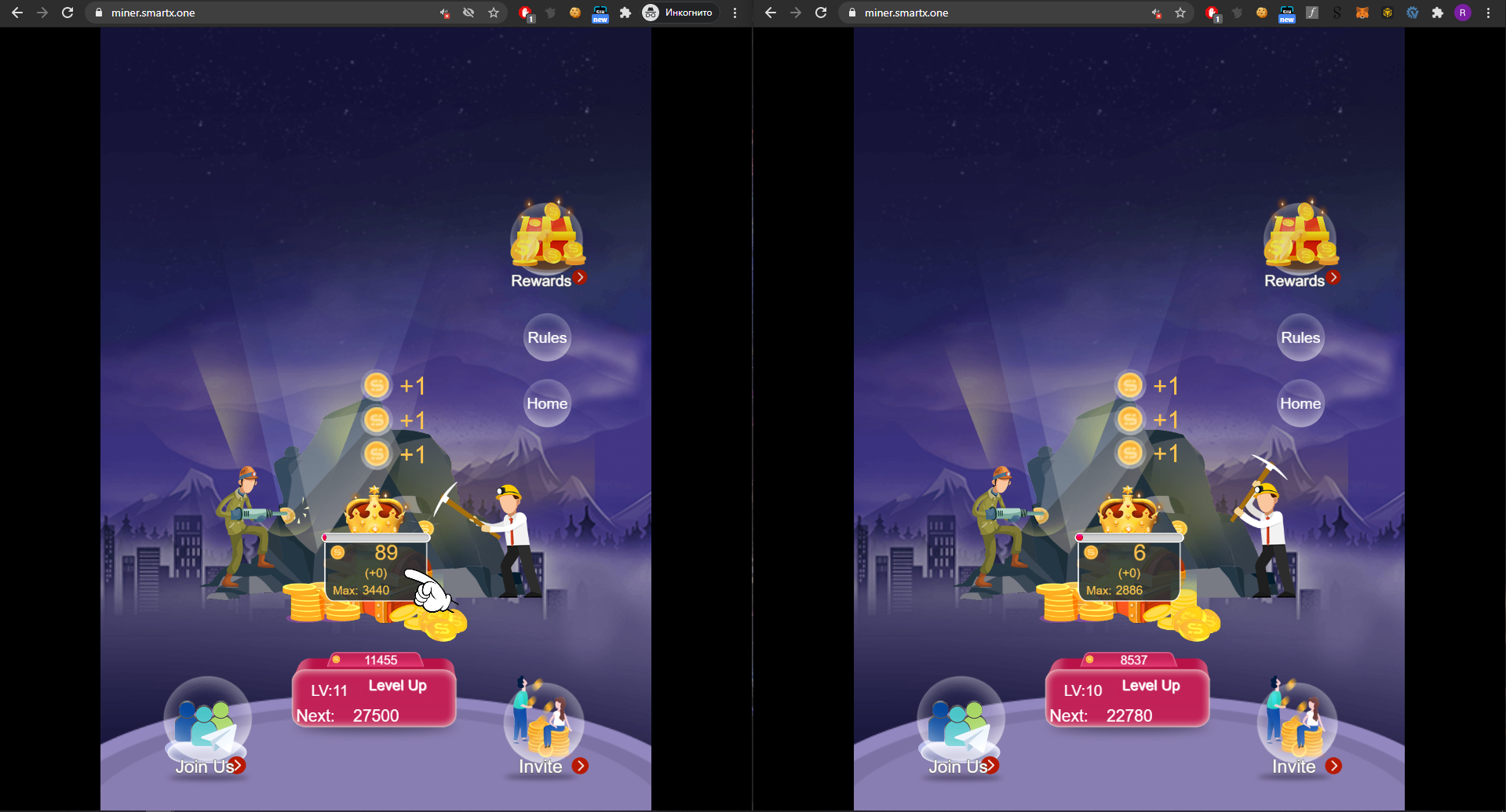
Task: Open the red hand blocker extension in the left window
Action: click(526, 13)
